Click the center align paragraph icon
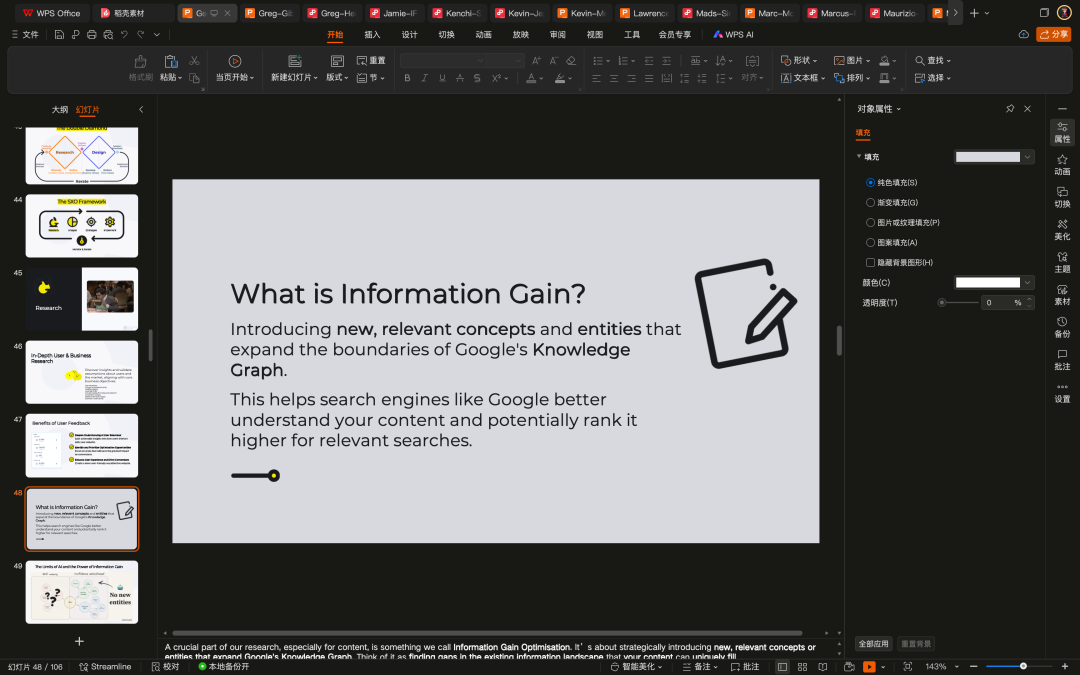Screen dimensions: 1080x675 click(x=614, y=79)
